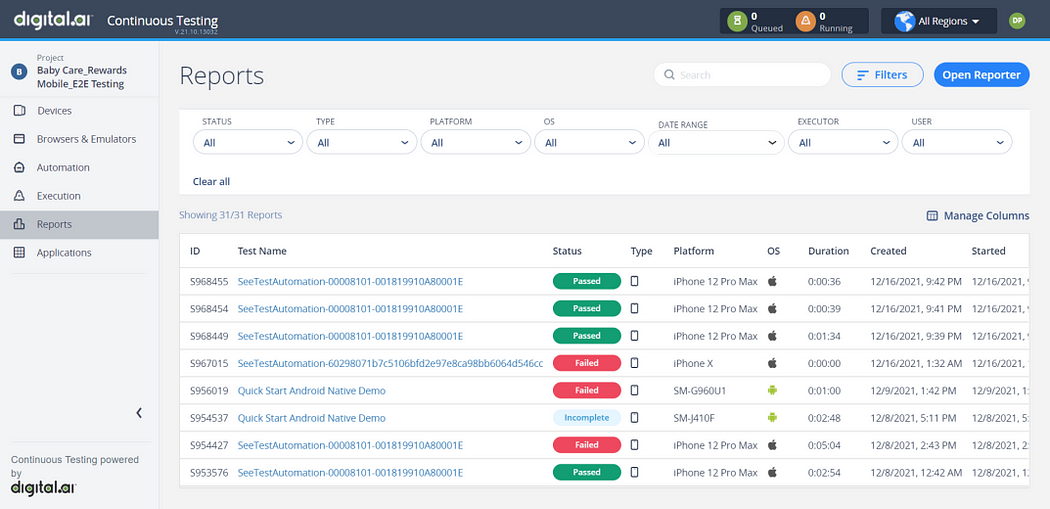Click the Passed badge in row S968454
The height and width of the screenshot is (509, 1050).
[587, 308]
